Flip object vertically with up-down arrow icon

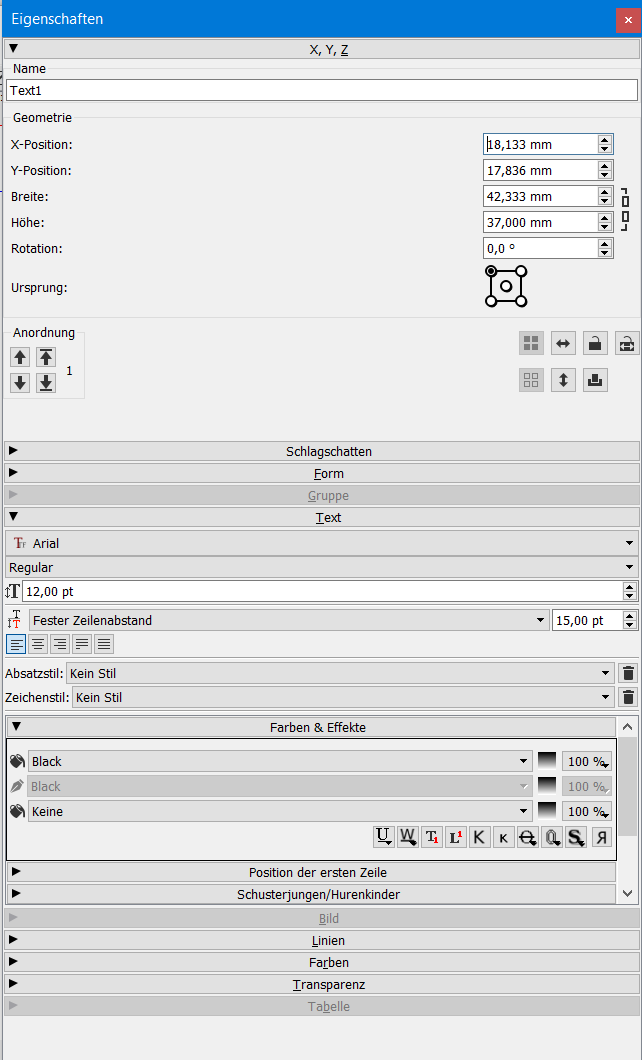(563, 380)
